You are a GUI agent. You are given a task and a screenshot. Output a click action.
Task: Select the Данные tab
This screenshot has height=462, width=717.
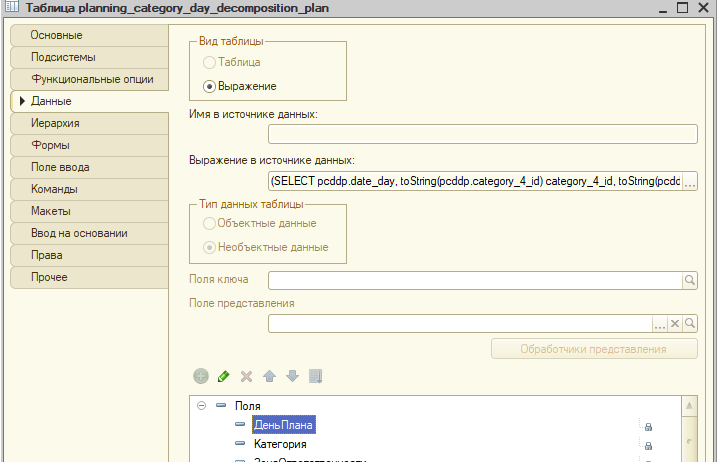90,101
